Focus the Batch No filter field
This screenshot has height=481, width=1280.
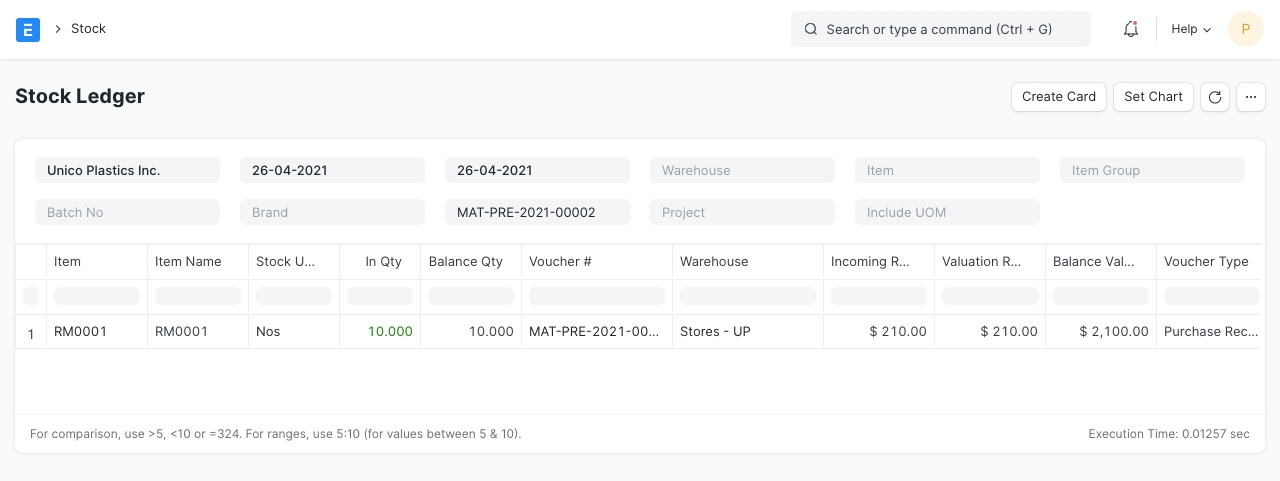(x=127, y=213)
